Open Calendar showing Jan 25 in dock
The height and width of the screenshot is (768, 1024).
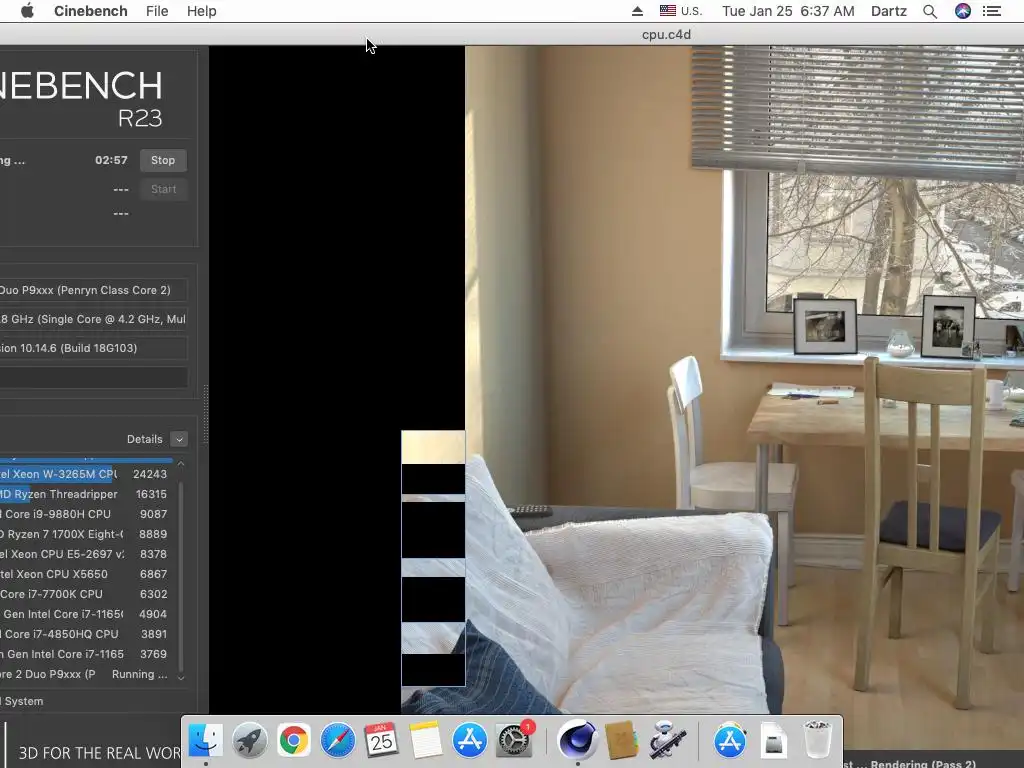point(381,741)
